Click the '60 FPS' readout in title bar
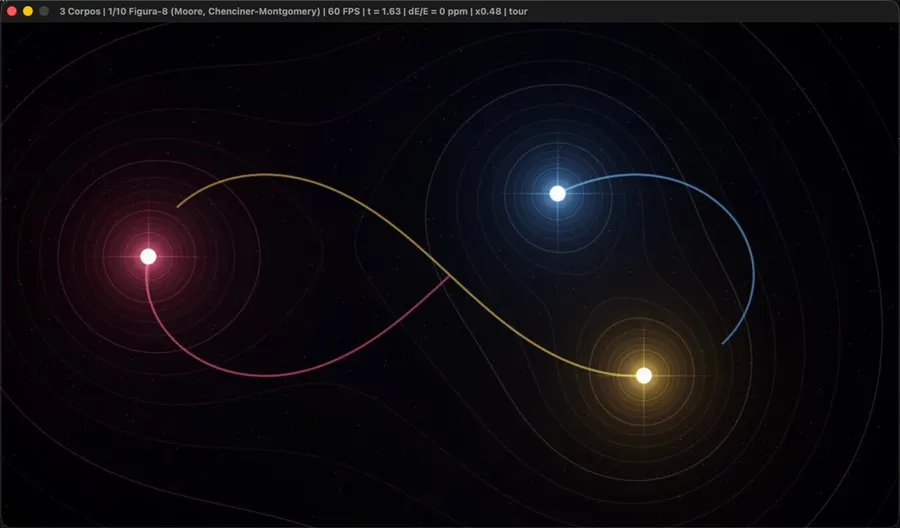900x528 pixels. tap(344, 11)
